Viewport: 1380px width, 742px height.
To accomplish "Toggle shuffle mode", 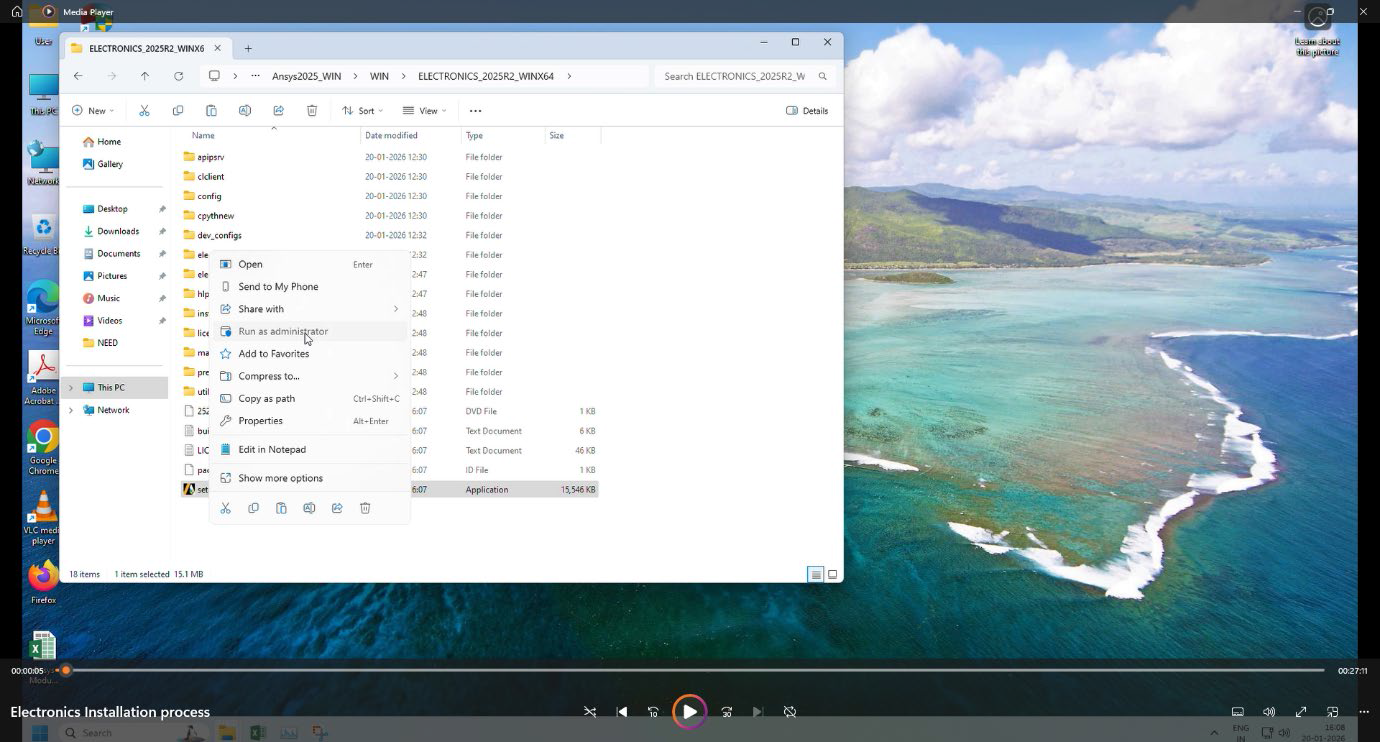I will (590, 712).
